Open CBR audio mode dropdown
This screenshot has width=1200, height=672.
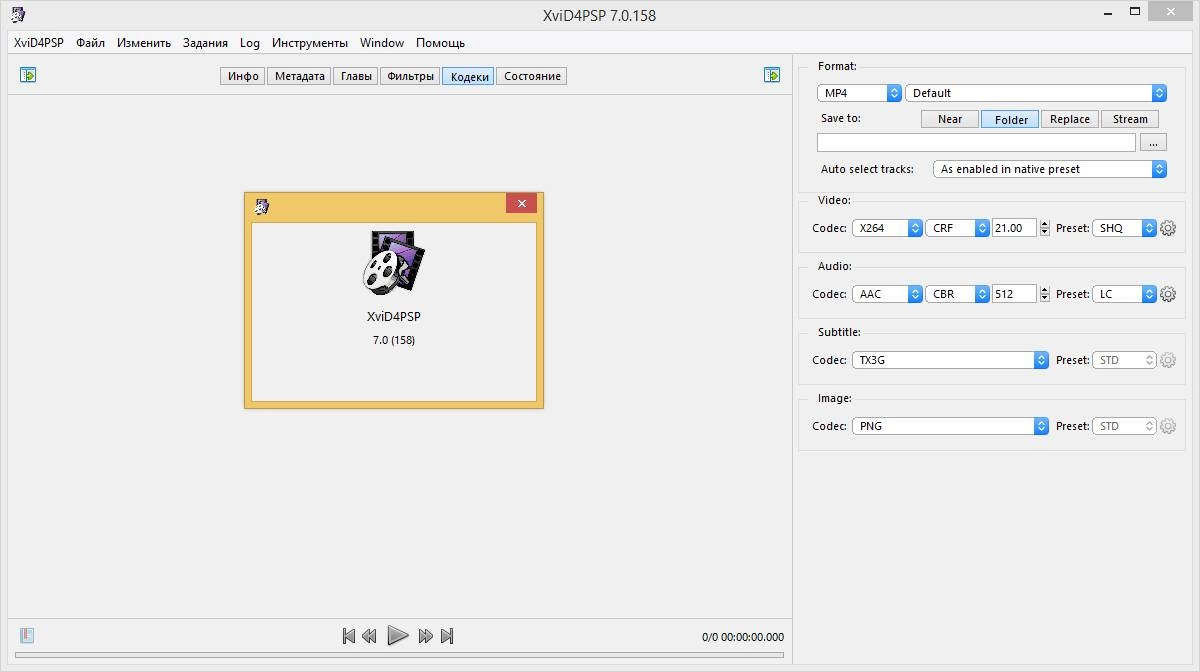[957, 294]
